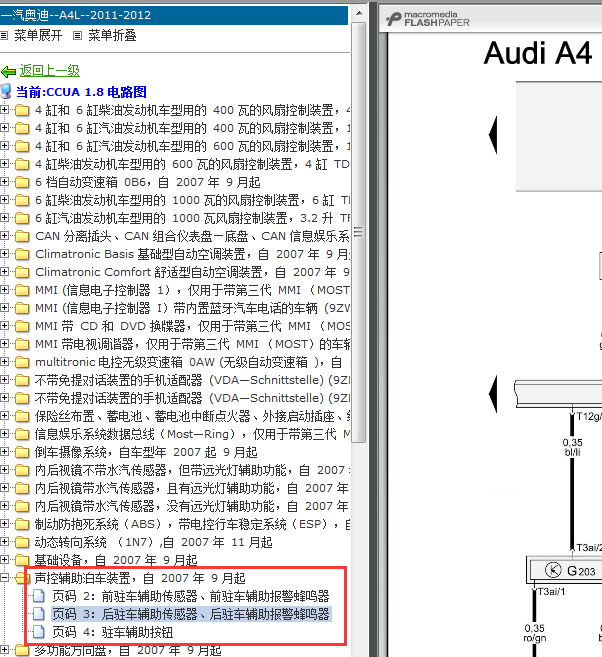Expand the Climatronic Basis folder node
Image resolution: width=602 pixels, height=657 pixels.
coord(4,254)
